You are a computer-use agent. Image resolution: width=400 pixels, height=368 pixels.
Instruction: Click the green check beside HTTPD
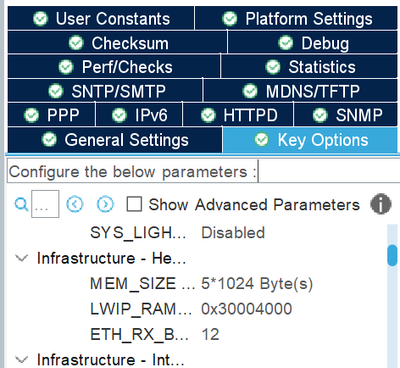tap(208, 115)
